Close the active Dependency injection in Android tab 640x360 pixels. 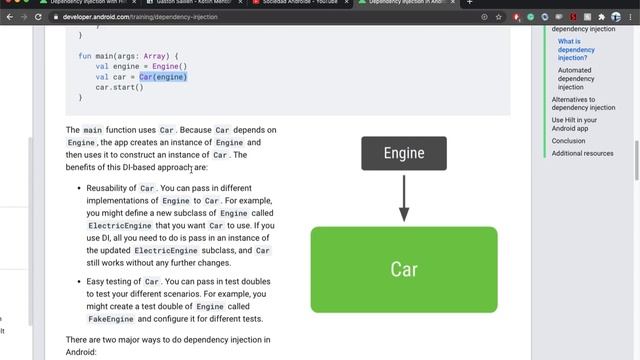click(x=453, y=2)
